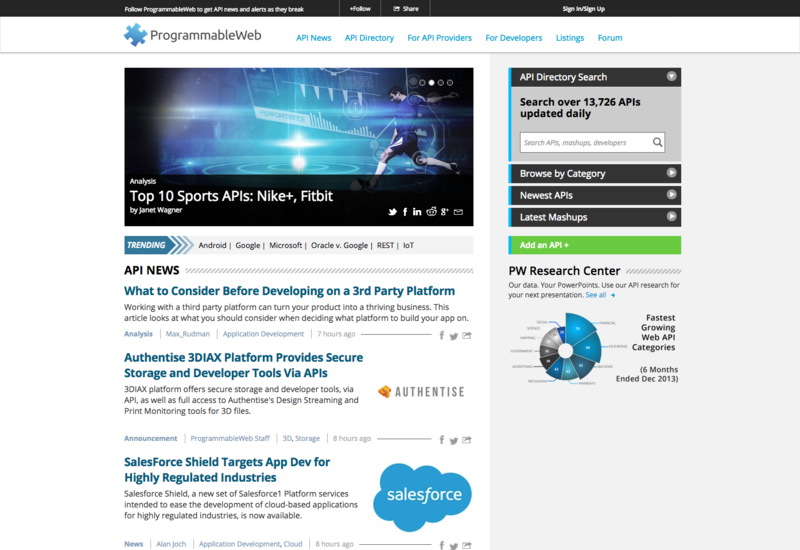800x550 pixels.
Task: Click the Share button in top bar
Action: (406, 9)
